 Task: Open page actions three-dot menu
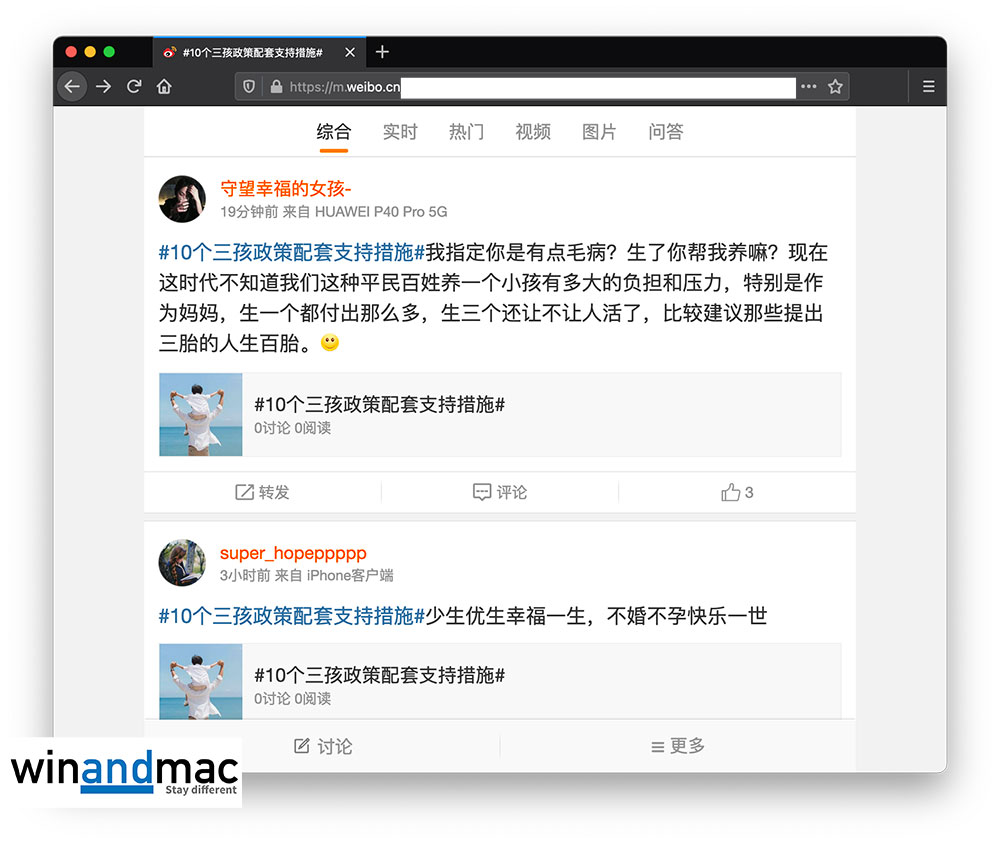coord(808,87)
